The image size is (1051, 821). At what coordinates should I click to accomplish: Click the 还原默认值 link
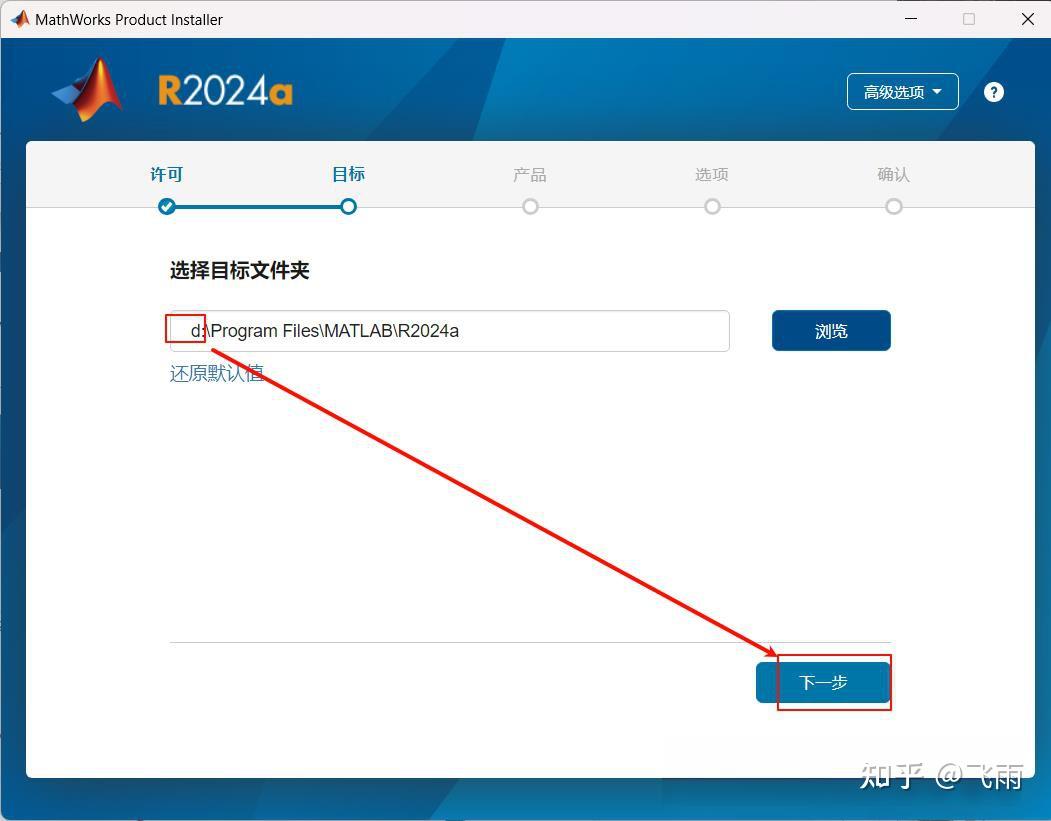(217, 372)
